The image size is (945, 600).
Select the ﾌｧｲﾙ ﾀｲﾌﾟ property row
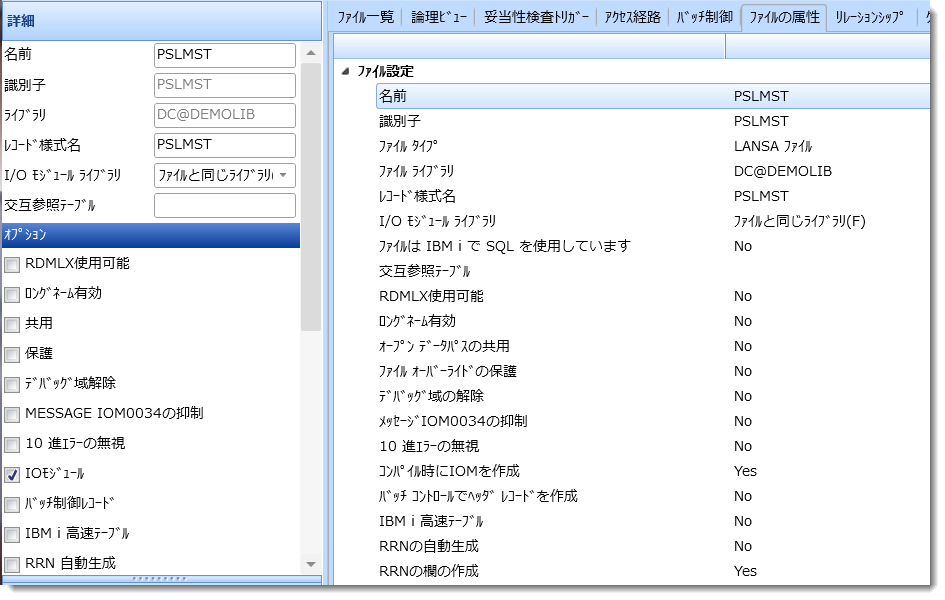pos(653,146)
